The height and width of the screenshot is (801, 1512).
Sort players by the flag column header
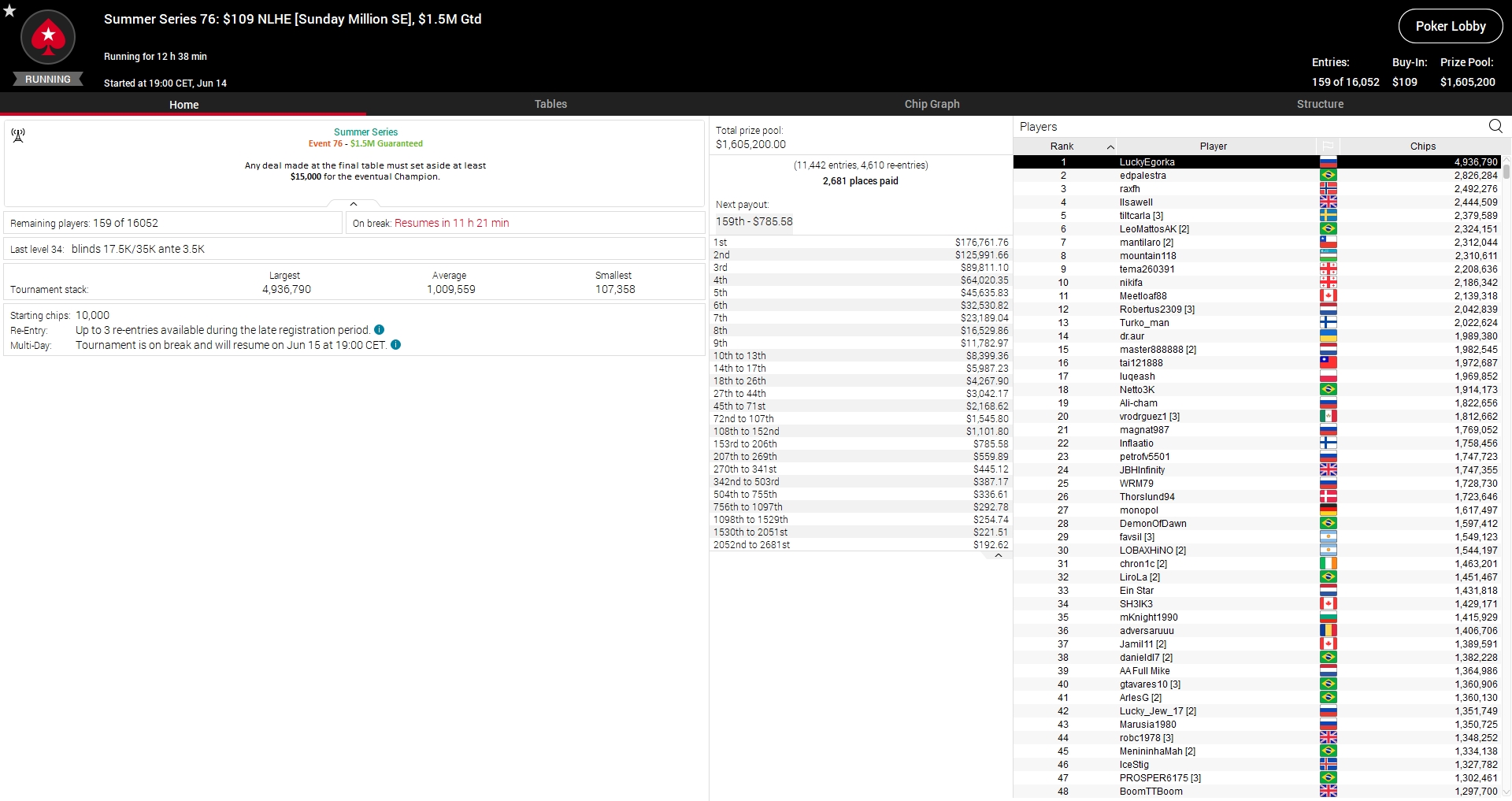tap(1328, 146)
